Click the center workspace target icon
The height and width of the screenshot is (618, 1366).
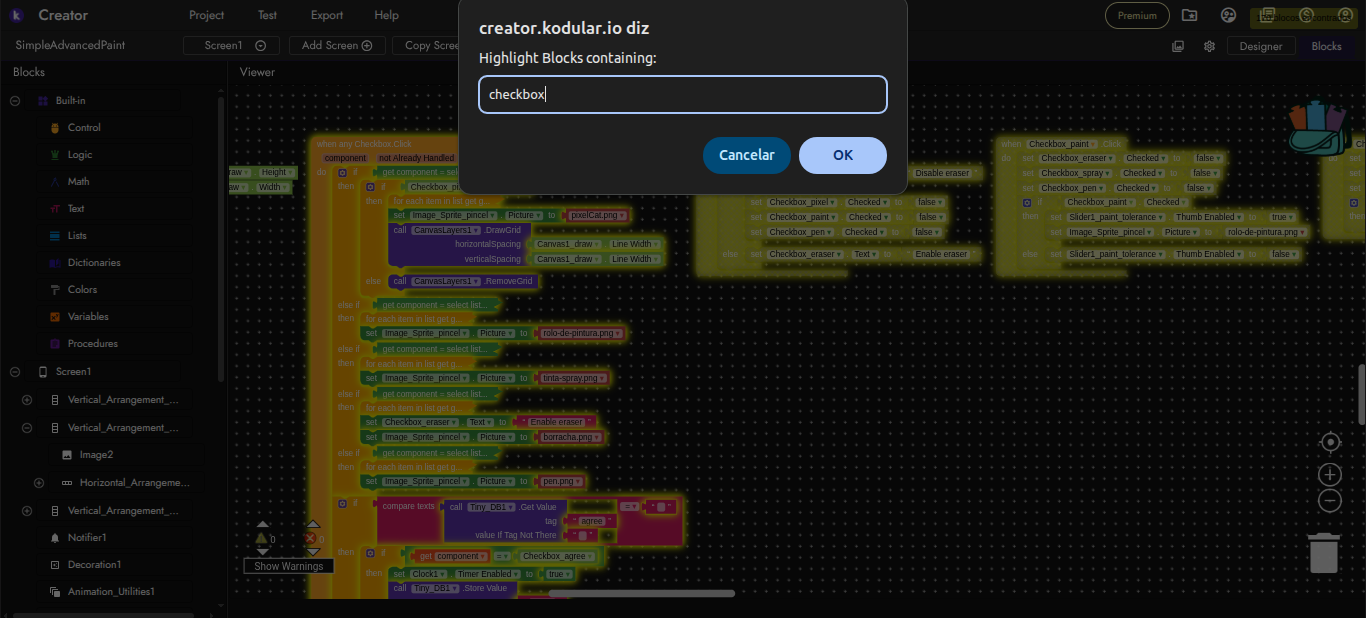(1330, 442)
